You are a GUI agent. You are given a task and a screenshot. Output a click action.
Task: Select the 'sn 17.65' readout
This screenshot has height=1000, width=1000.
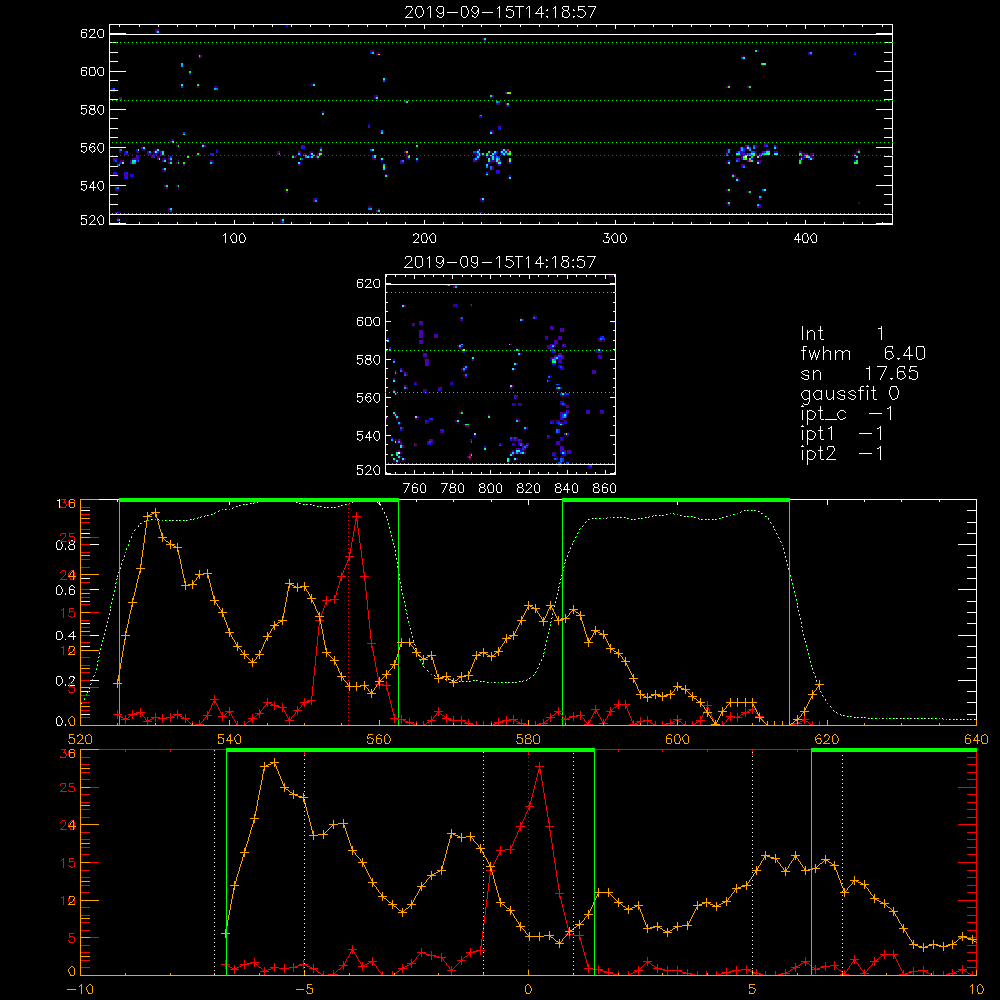(x=860, y=374)
